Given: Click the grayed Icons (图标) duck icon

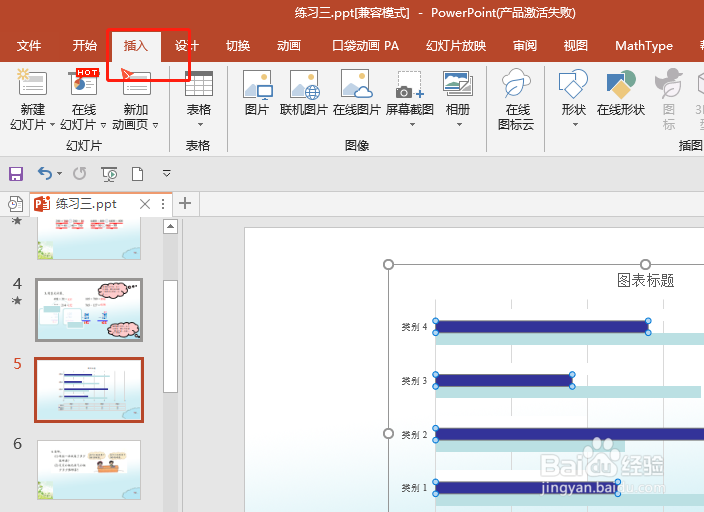Looking at the screenshot, I should coord(669,83).
